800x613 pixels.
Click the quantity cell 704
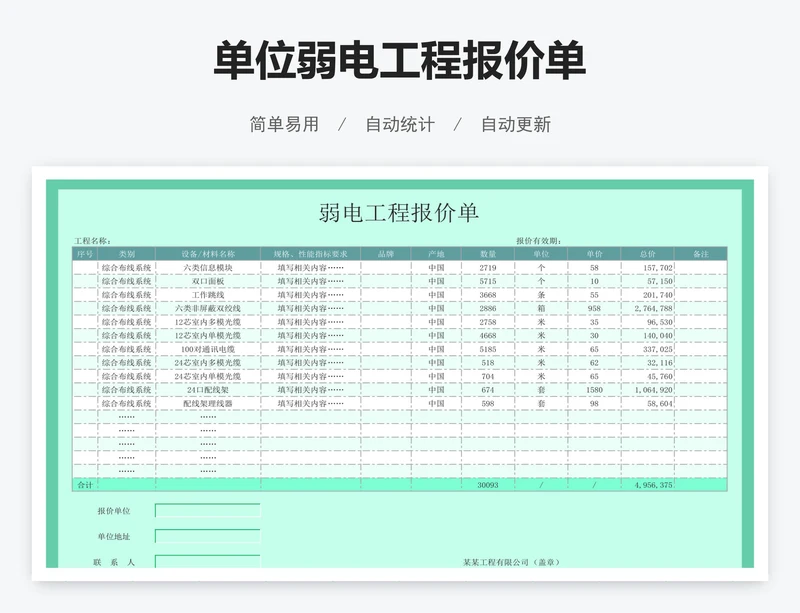point(488,376)
